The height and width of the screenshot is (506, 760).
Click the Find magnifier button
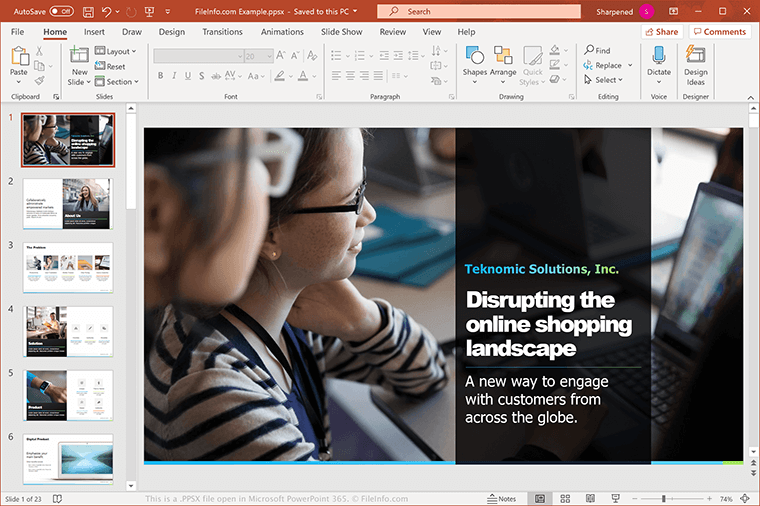click(x=597, y=50)
